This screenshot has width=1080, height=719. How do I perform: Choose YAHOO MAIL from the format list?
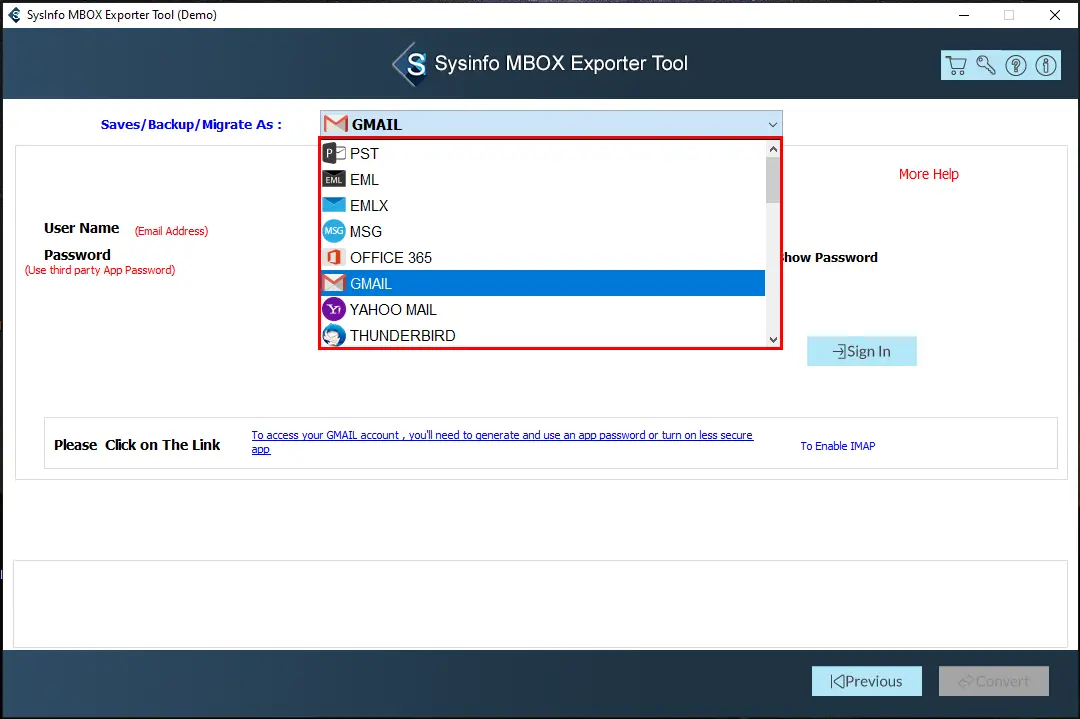coord(543,309)
